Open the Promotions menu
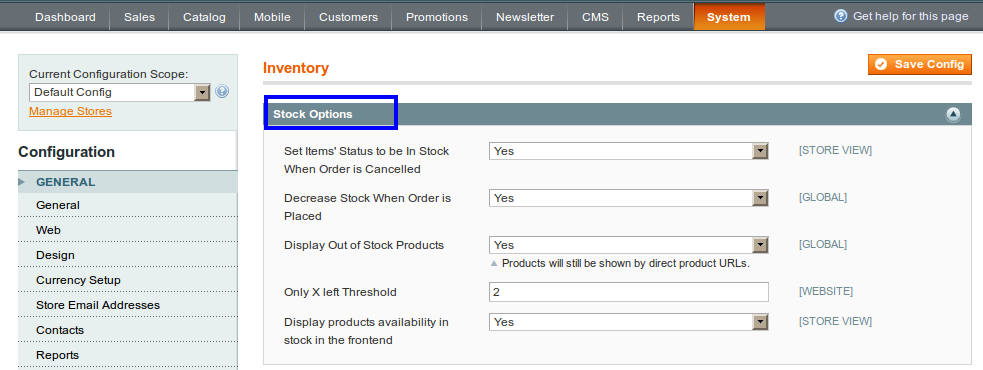983x370 pixels. pyautogui.click(x=437, y=17)
